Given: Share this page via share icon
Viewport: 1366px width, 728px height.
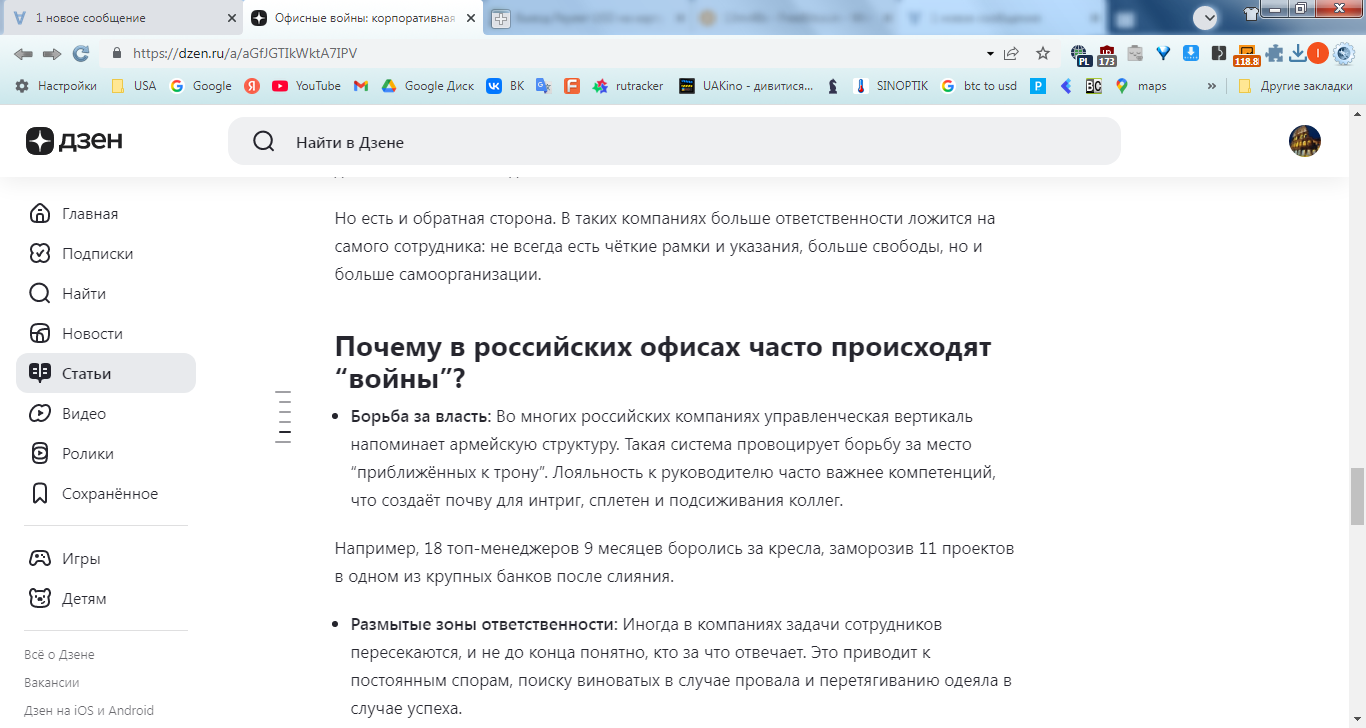Looking at the screenshot, I should tap(1012, 53).
